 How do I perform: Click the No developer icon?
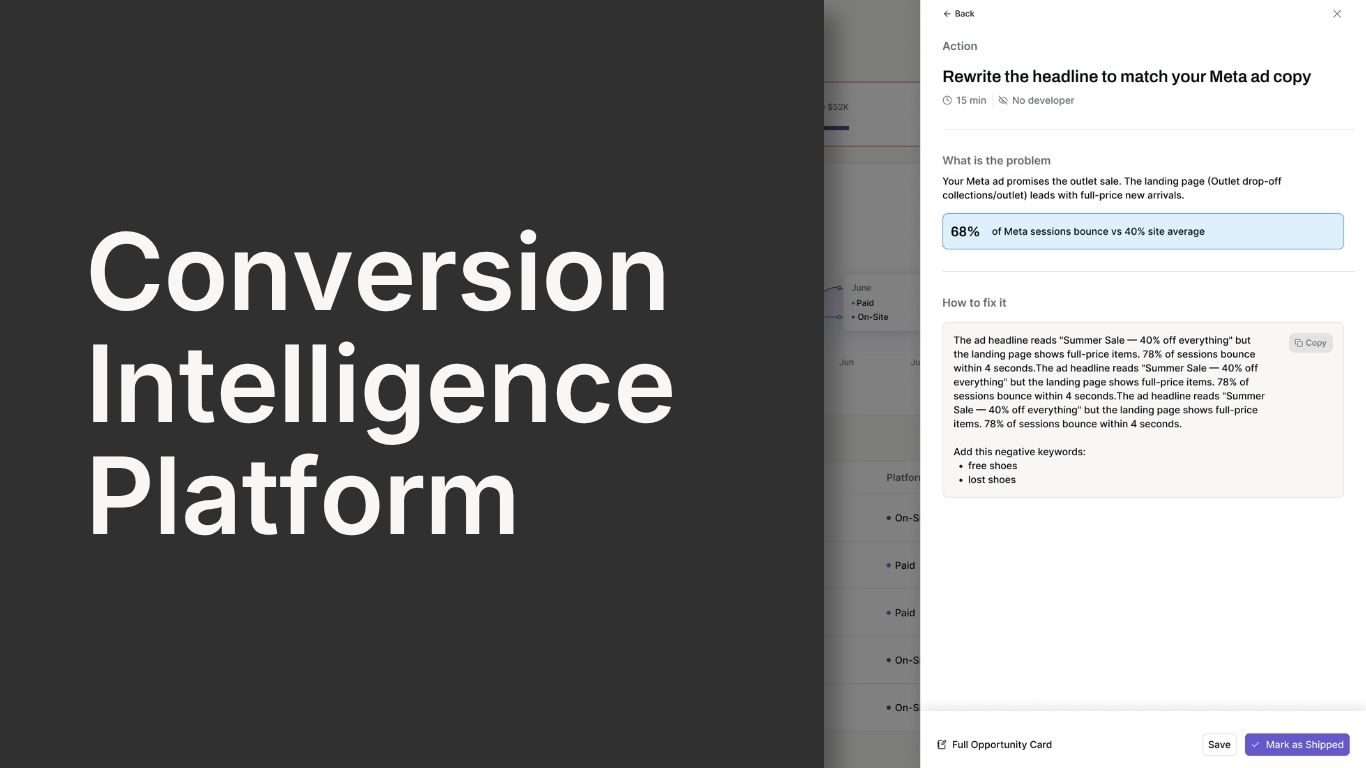click(1003, 101)
